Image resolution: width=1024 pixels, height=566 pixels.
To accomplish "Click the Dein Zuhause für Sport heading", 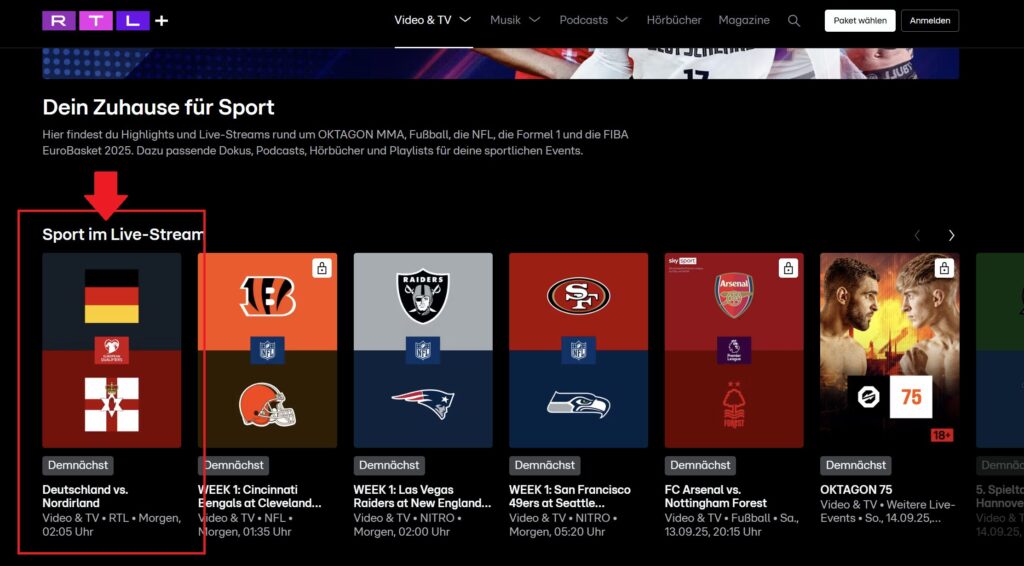I will [x=159, y=107].
